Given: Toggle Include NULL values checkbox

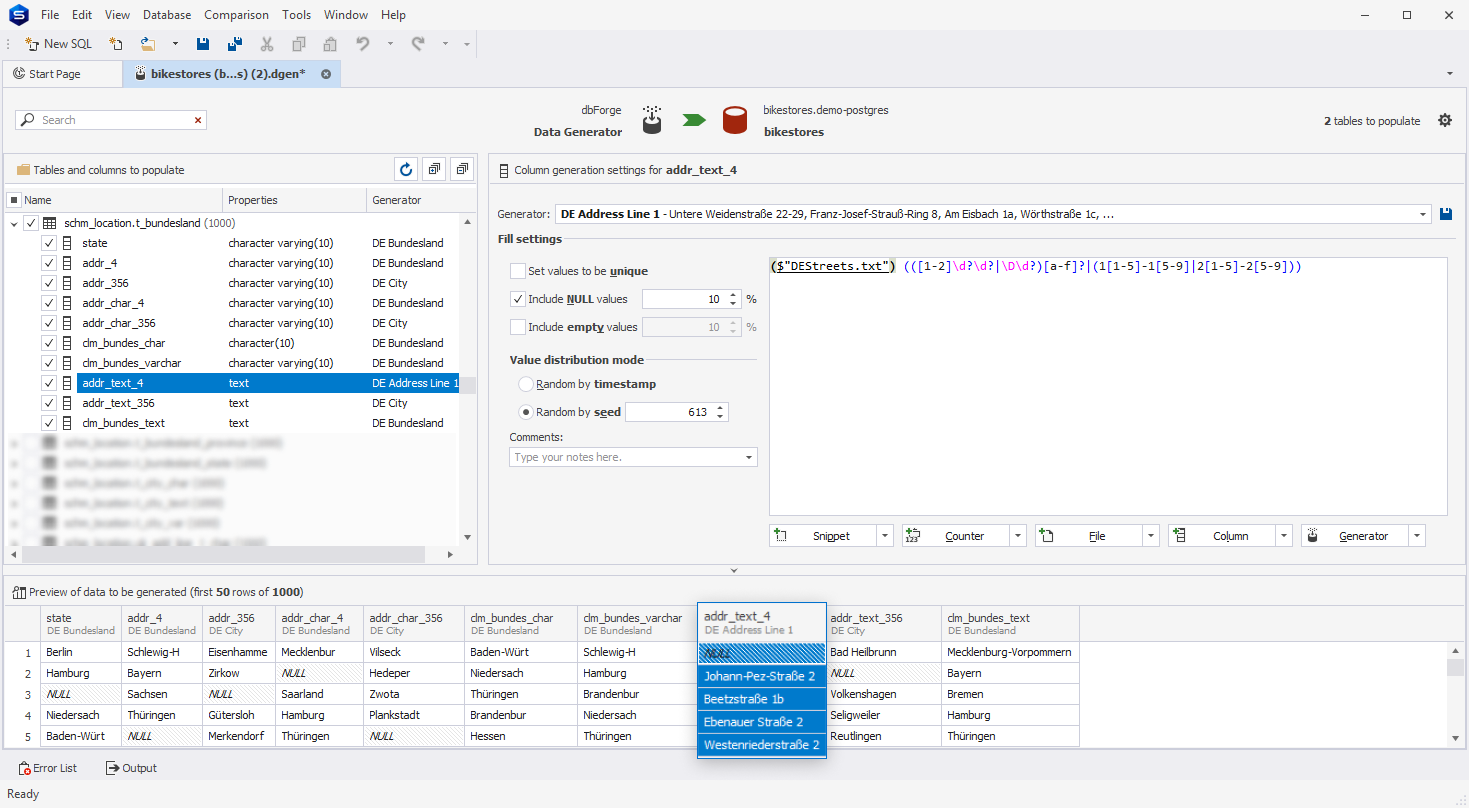Looking at the screenshot, I should [517, 299].
